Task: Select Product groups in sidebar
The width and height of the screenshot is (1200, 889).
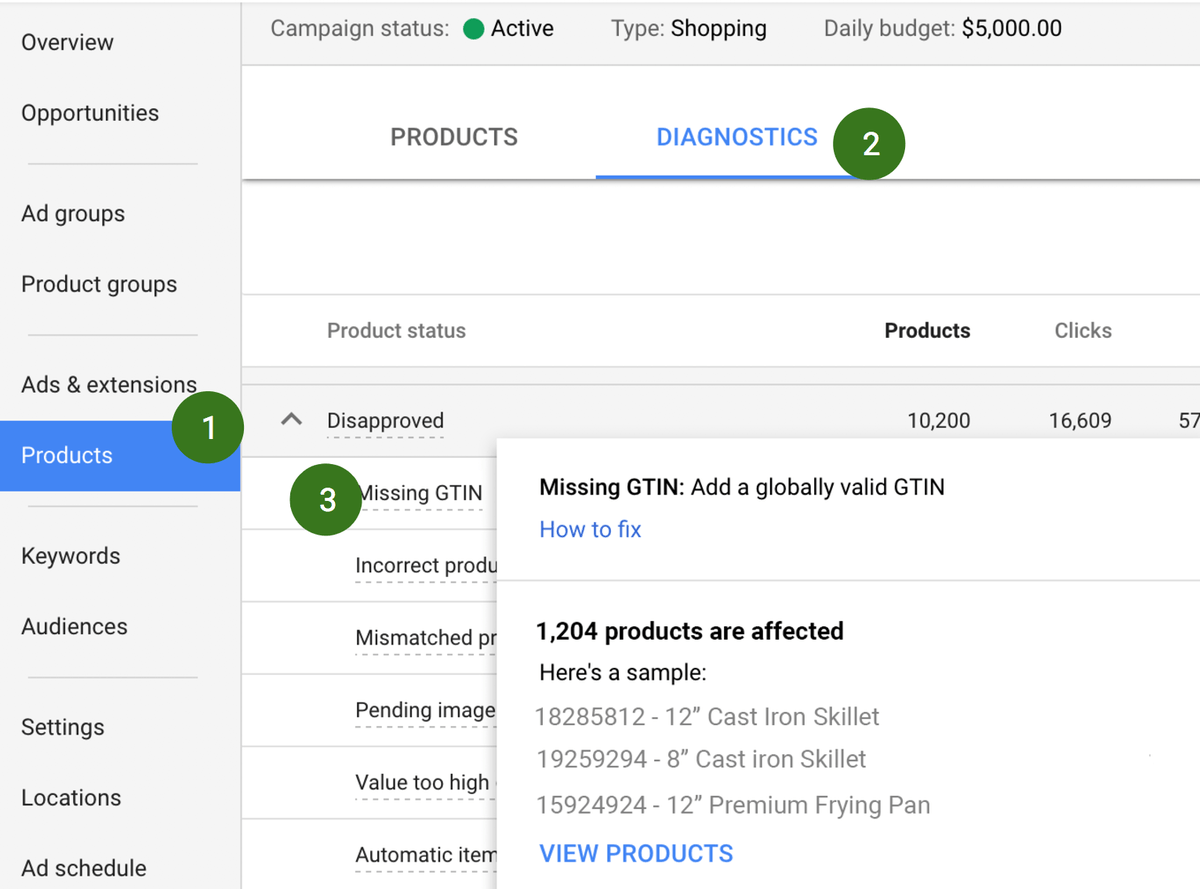Action: (x=99, y=285)
